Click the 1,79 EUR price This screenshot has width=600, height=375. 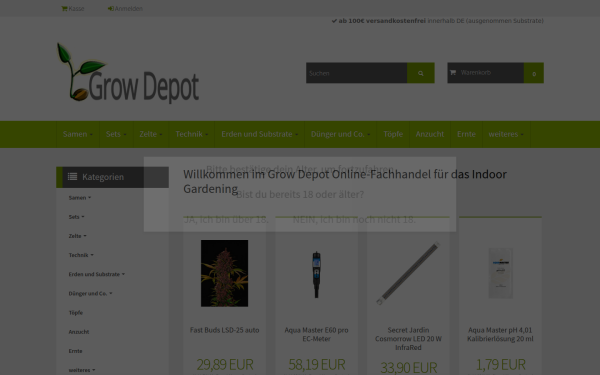[x=501, y=364]
